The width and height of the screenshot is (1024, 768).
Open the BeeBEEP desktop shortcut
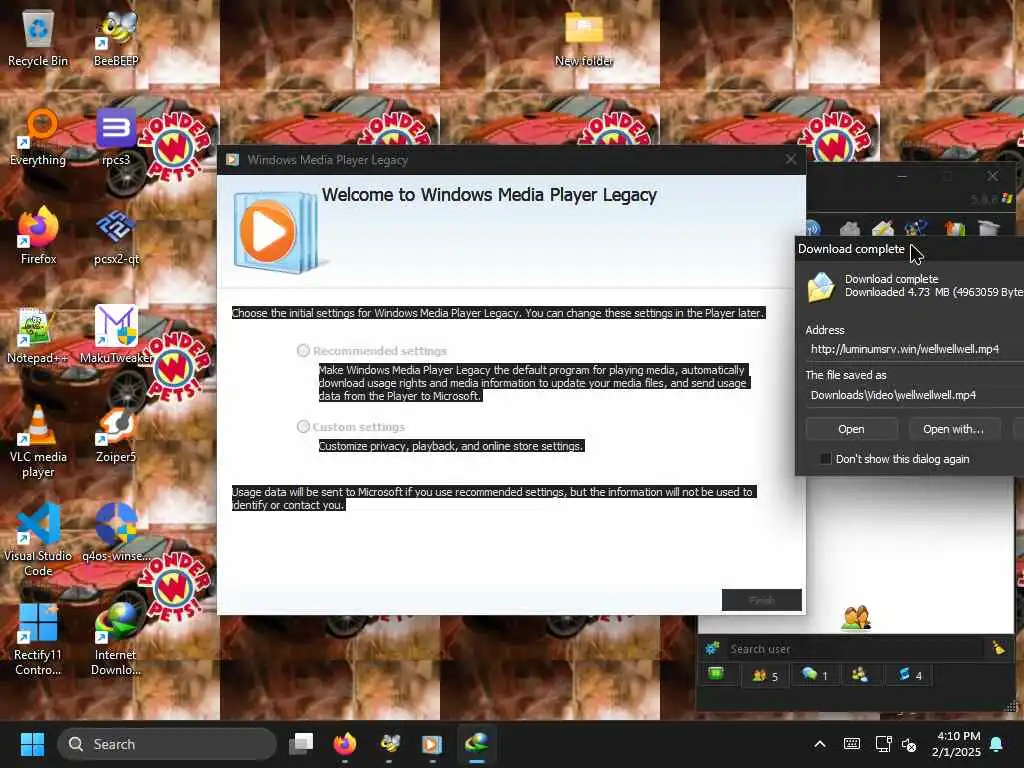pyautogui.click(x=116, y=39)
